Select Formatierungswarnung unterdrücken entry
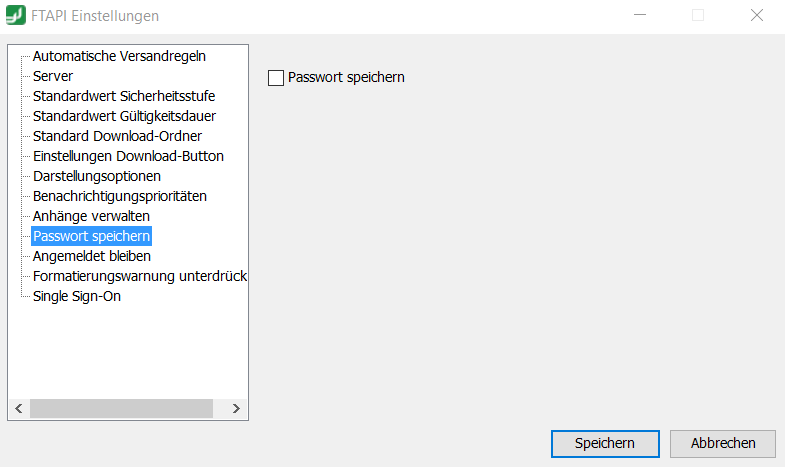 pos(140,276)
